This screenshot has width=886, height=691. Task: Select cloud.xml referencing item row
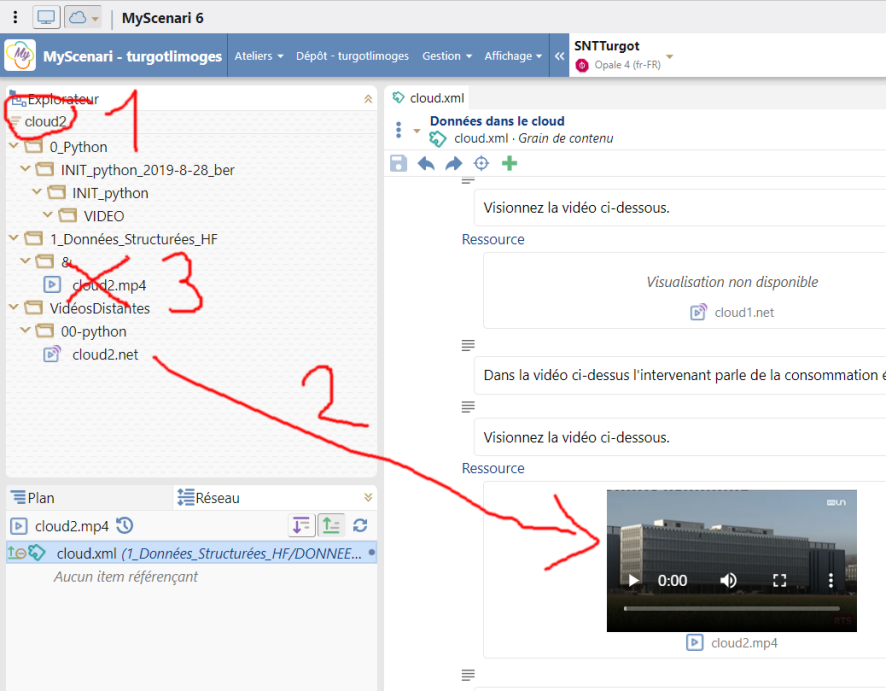point(191,553)
